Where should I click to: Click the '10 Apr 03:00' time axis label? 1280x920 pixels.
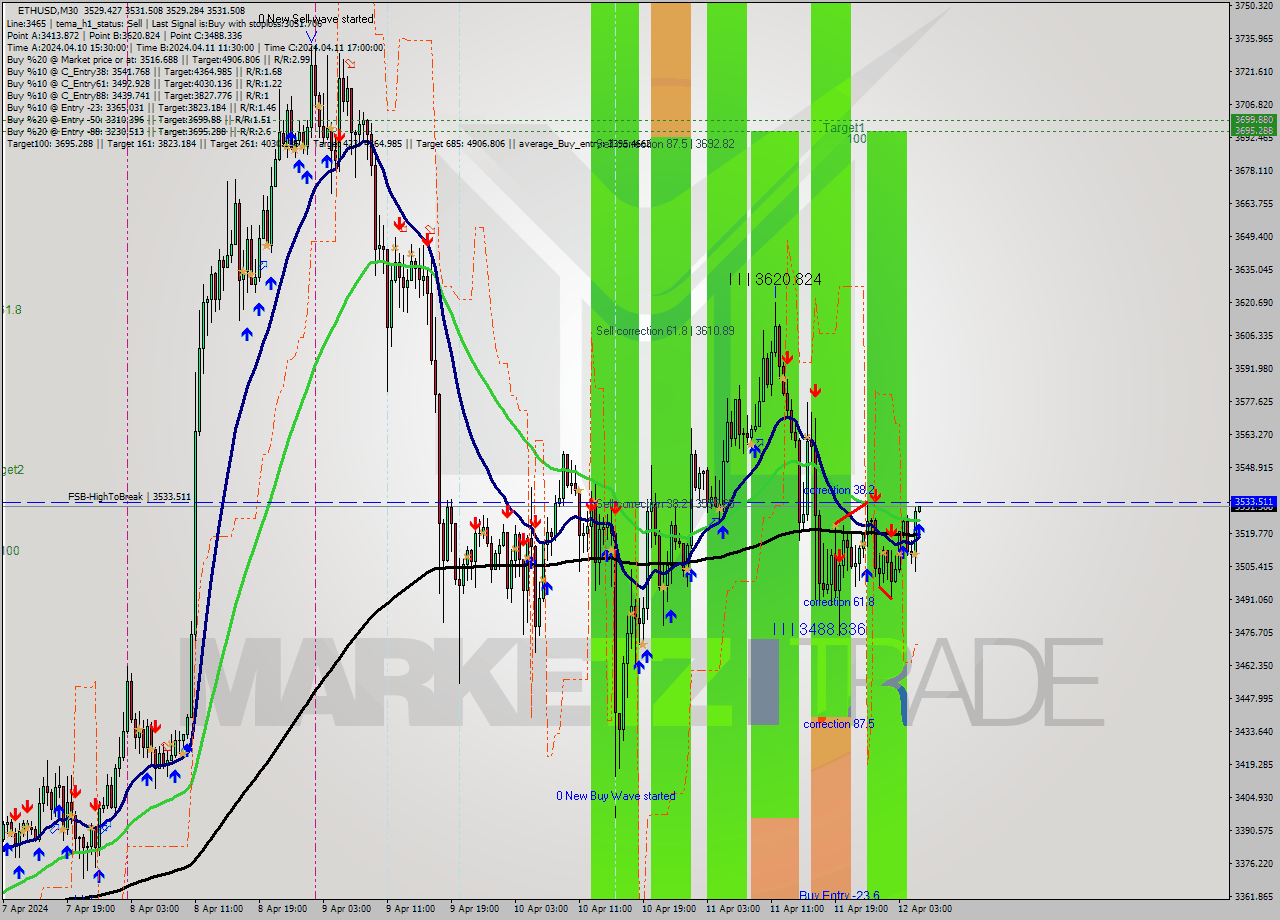(541, 910)
